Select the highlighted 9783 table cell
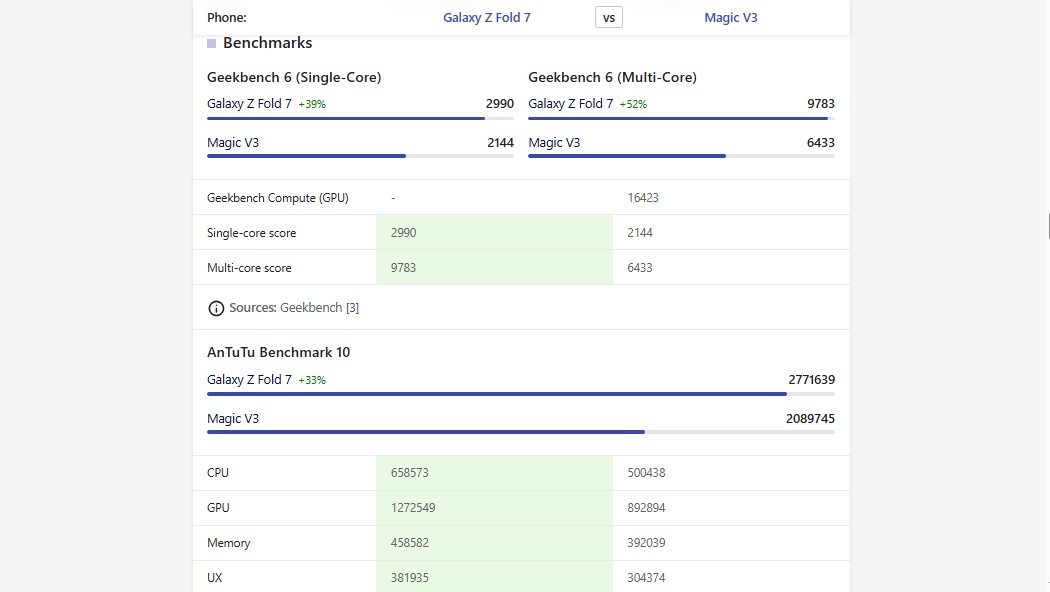 point(494,267)
